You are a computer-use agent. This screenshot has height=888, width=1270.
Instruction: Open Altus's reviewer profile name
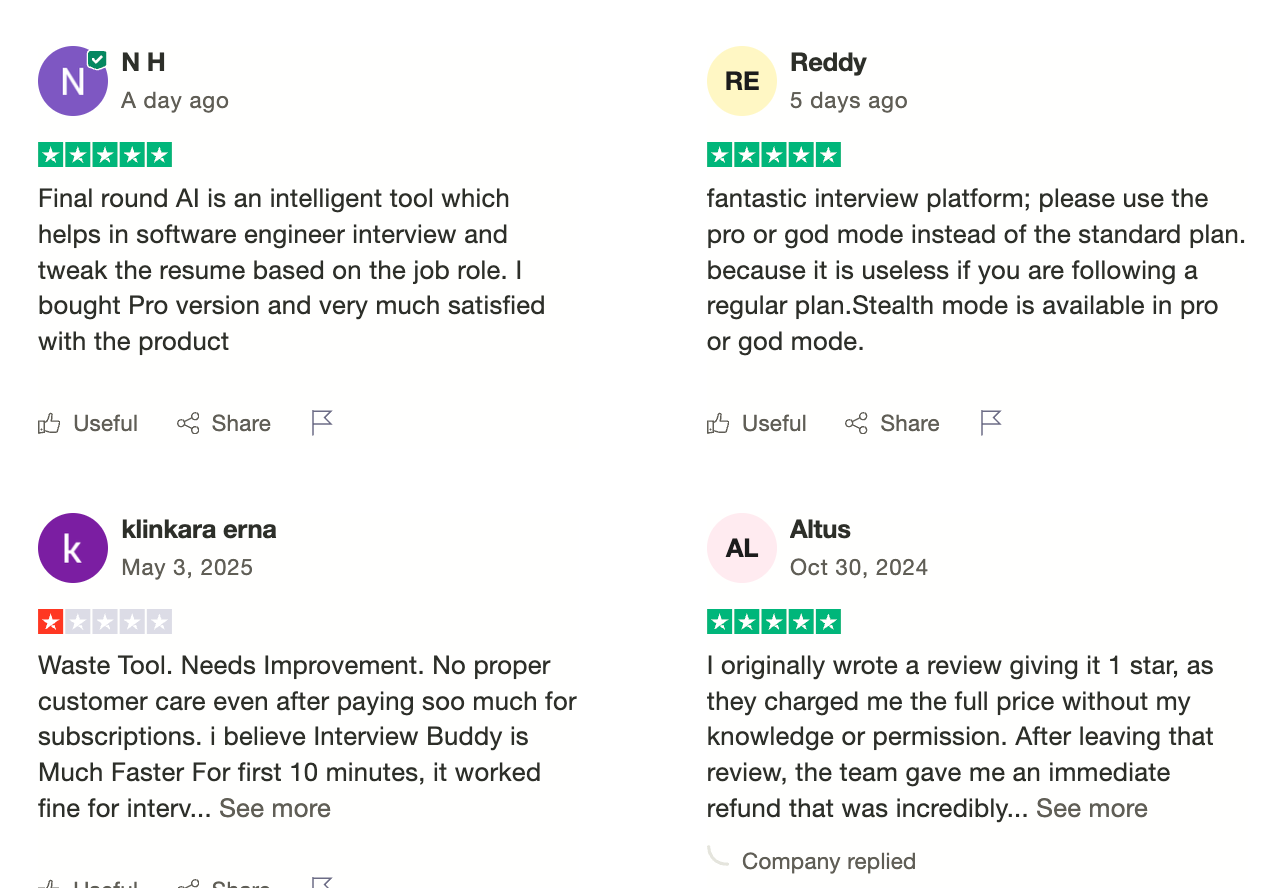tap(820, 529)
